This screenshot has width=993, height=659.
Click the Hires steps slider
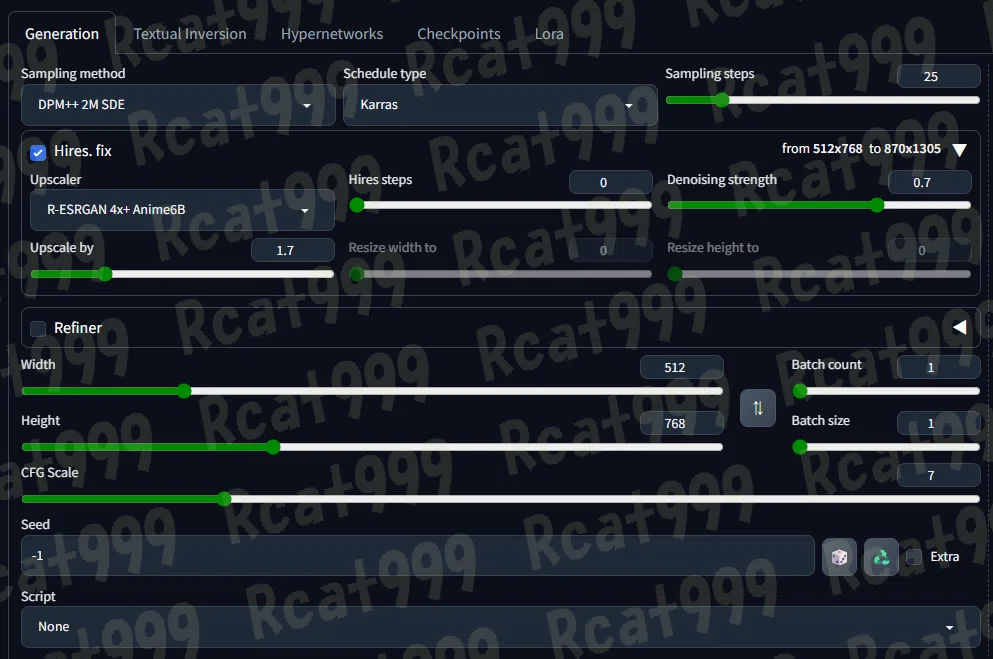click(500, 205)
